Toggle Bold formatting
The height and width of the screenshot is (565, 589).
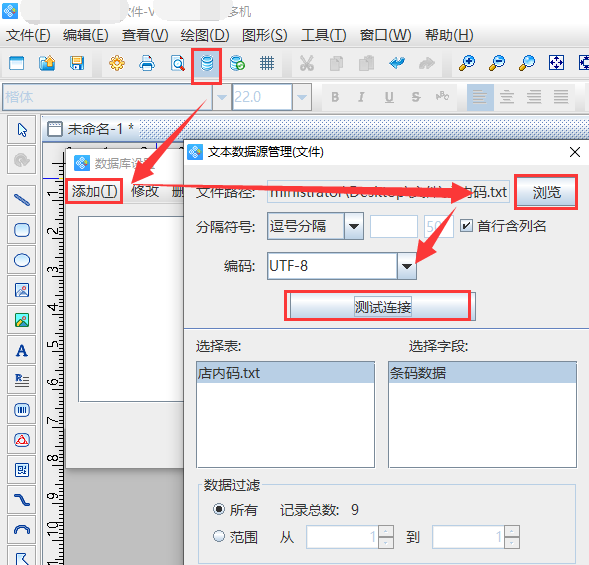coord(335,97)
